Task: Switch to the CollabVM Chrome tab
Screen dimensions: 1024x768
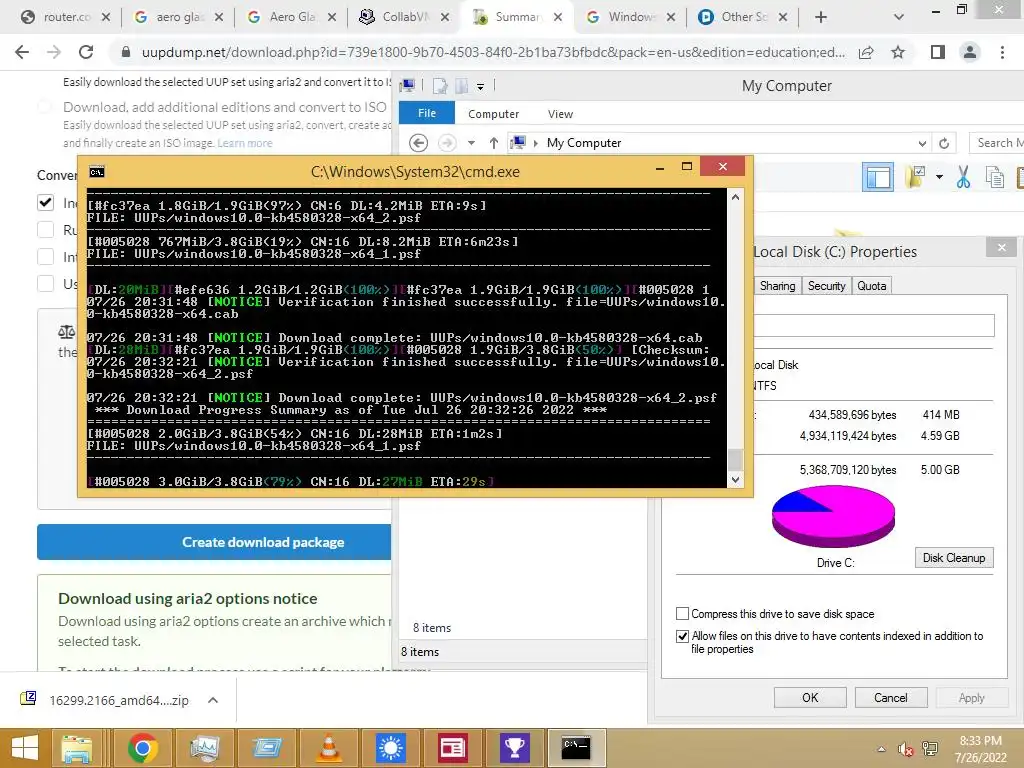Action: 405,17
